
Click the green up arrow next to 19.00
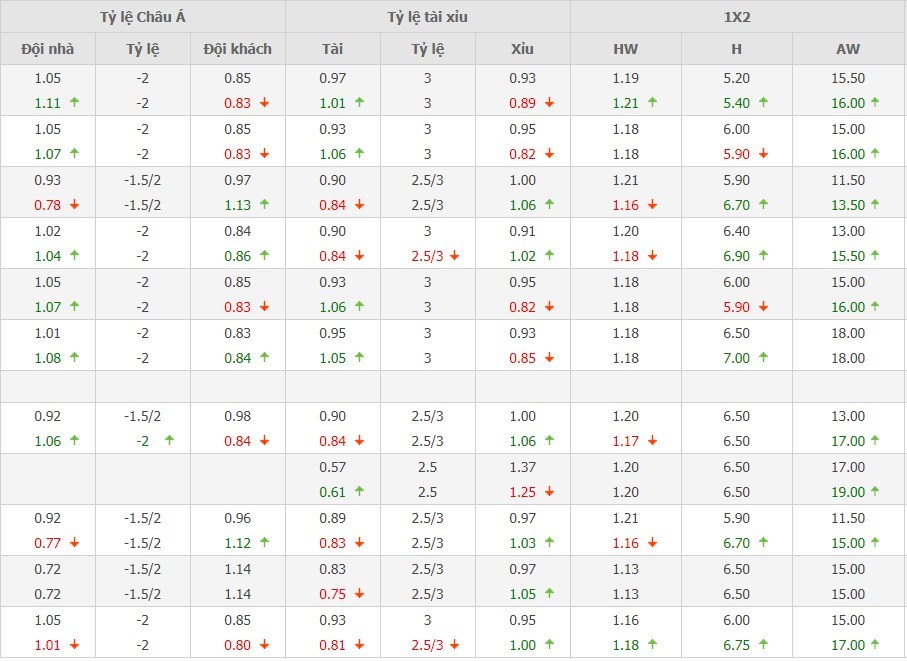click(x=875, y=492)
